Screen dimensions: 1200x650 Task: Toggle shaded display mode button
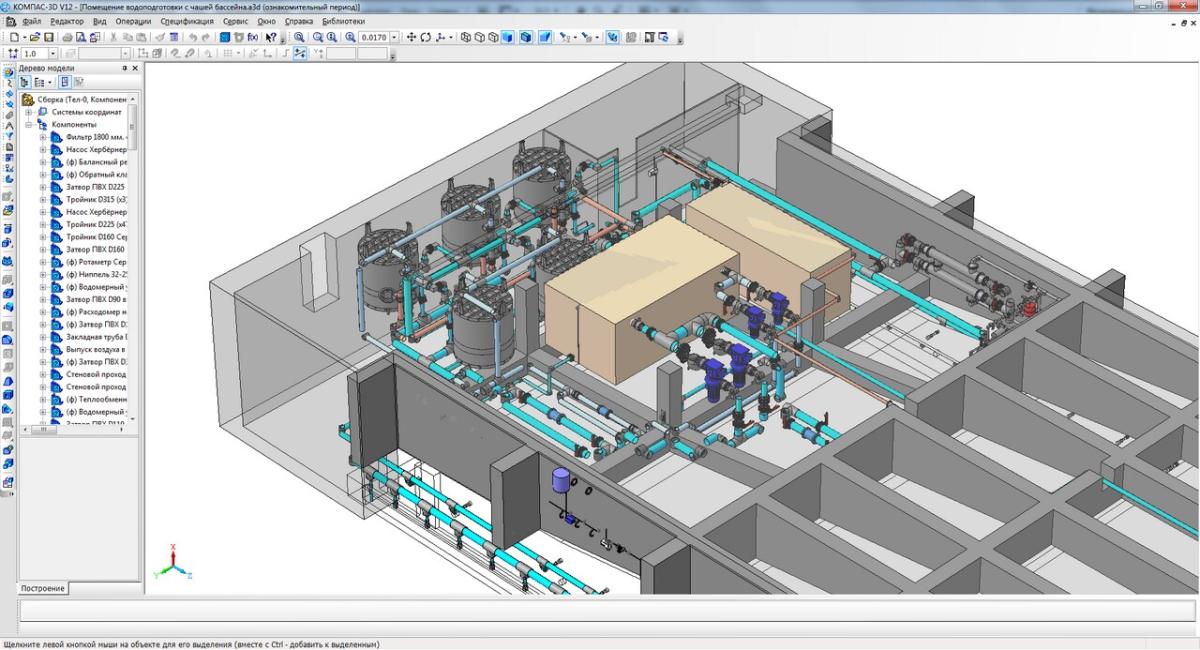pos(508,37)
